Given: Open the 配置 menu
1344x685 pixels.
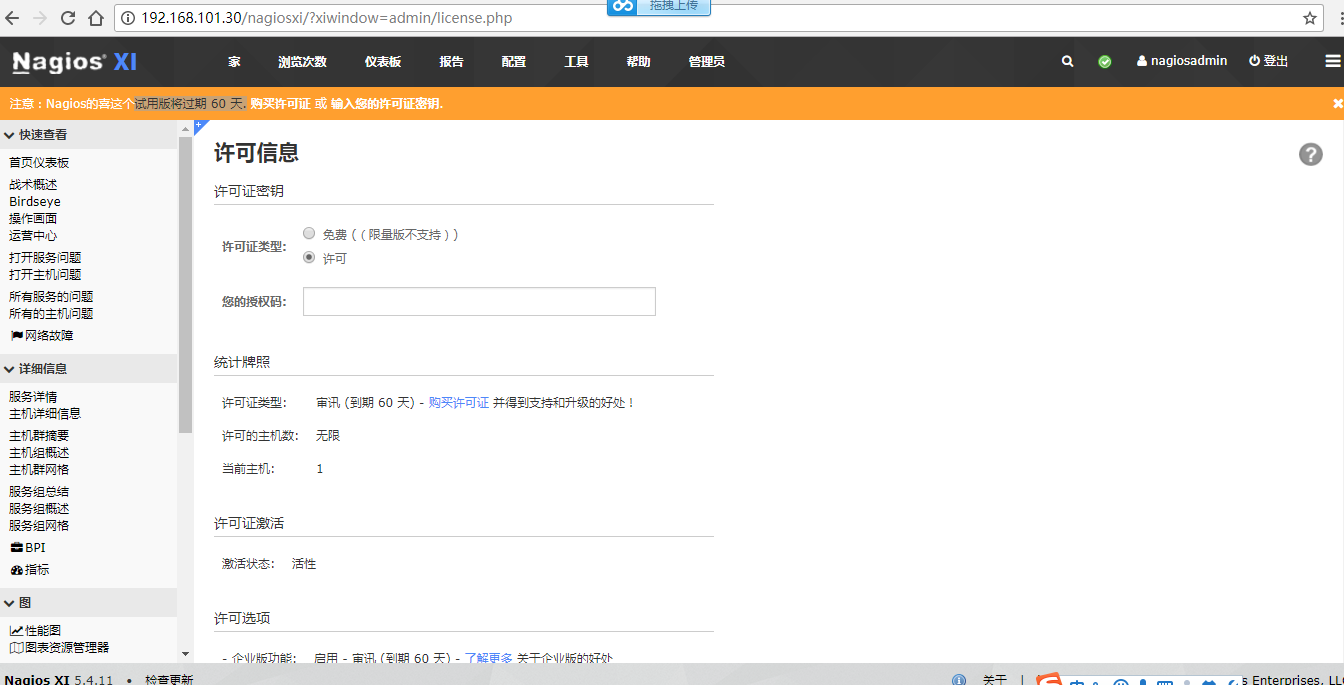Looking at the screenshot, I should point(514,62).
